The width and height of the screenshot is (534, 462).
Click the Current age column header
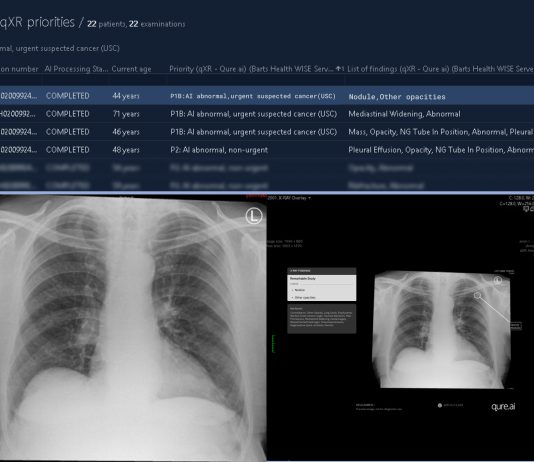pos(131,69)
